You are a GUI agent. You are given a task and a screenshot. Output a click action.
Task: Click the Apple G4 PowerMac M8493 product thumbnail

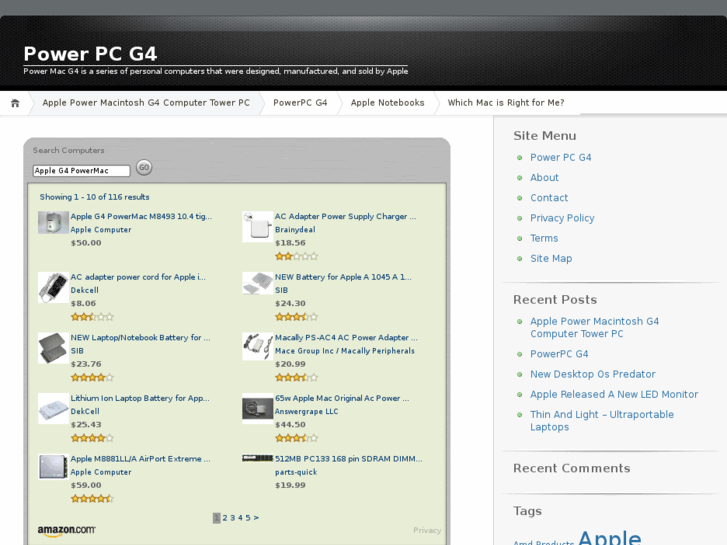53,223
